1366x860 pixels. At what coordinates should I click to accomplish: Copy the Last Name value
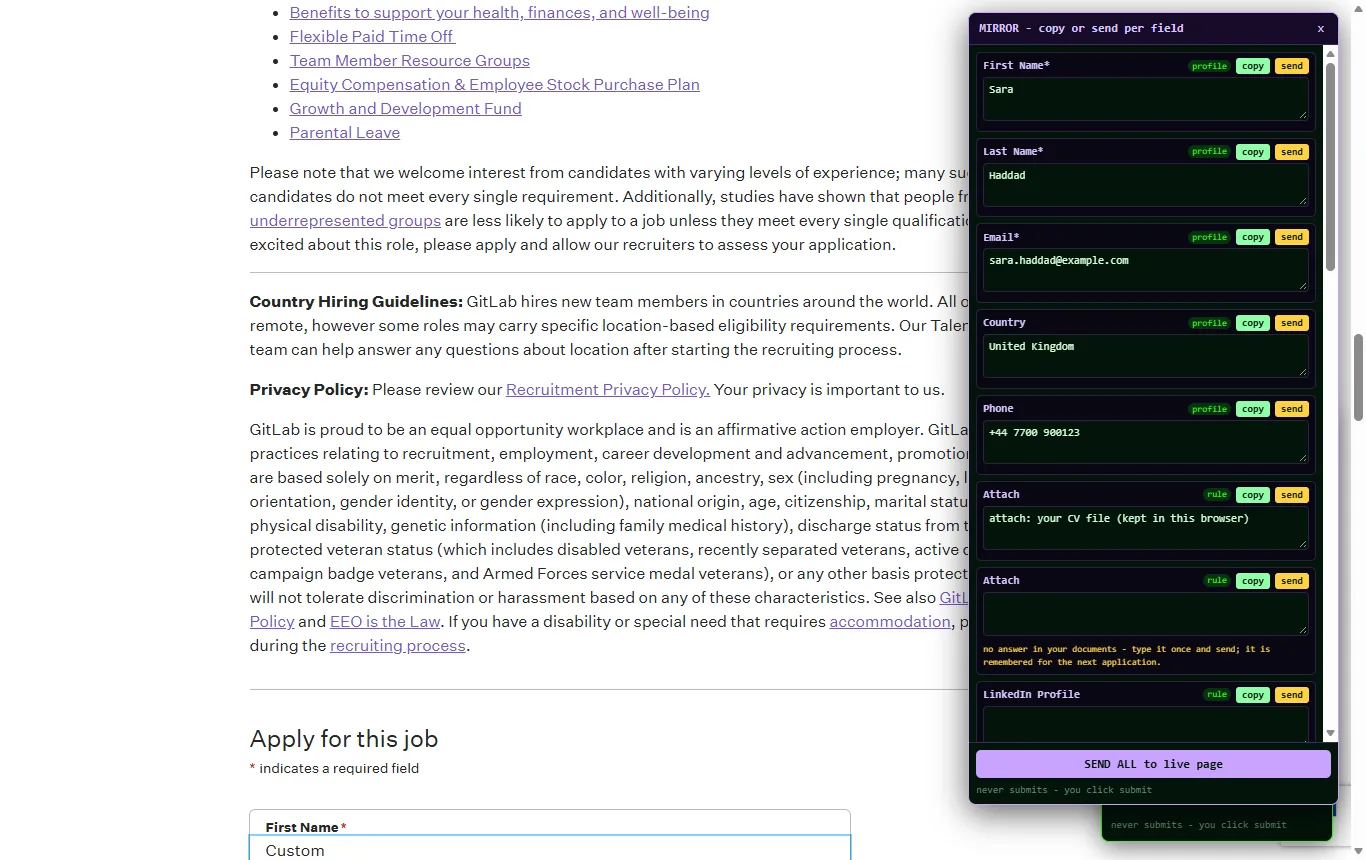(1253, 152)
